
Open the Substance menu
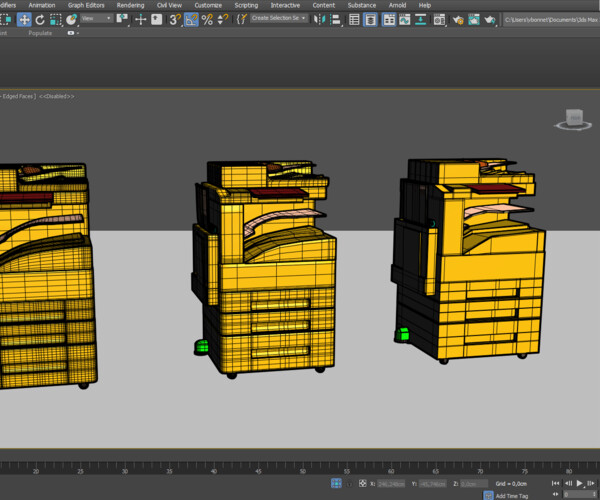[x=362, y=5]
